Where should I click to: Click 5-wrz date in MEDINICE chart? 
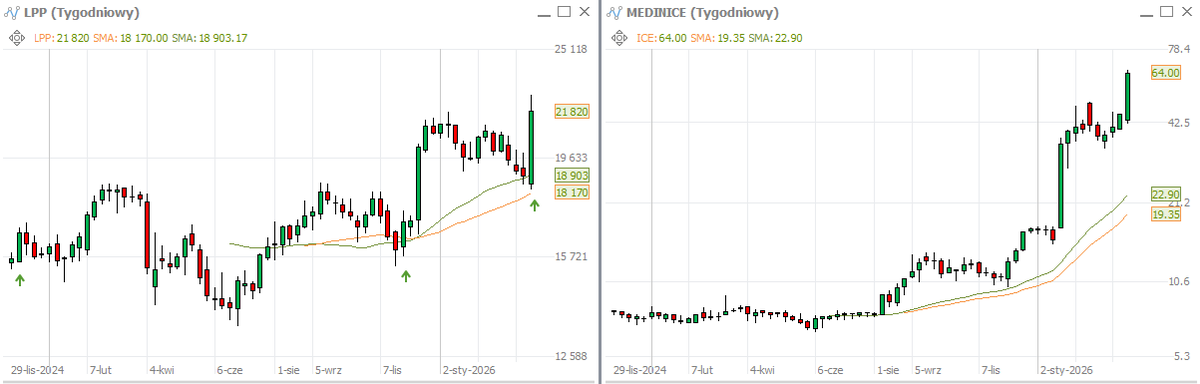[x=927, y=370]
